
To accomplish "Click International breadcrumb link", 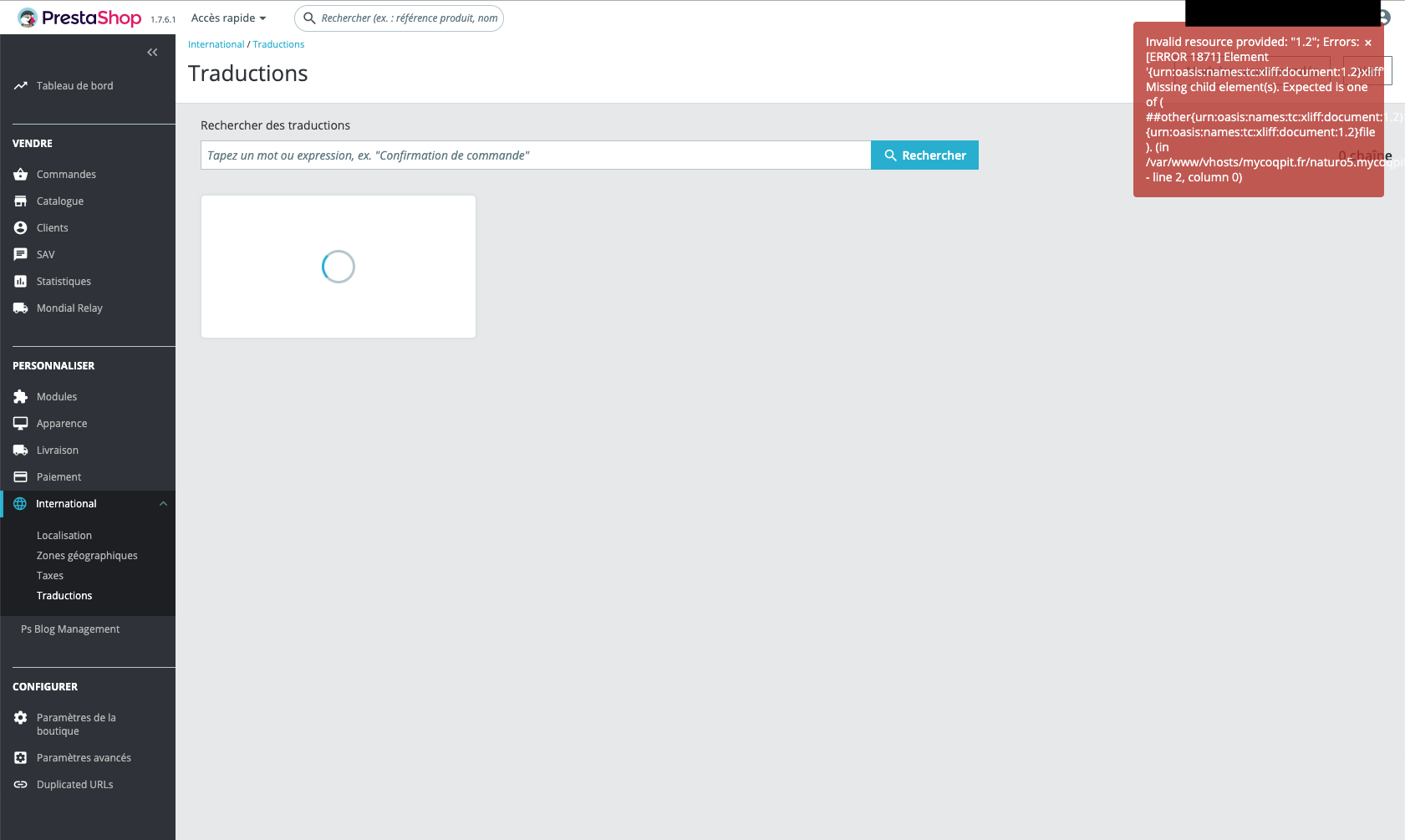I will coord(216,44).
